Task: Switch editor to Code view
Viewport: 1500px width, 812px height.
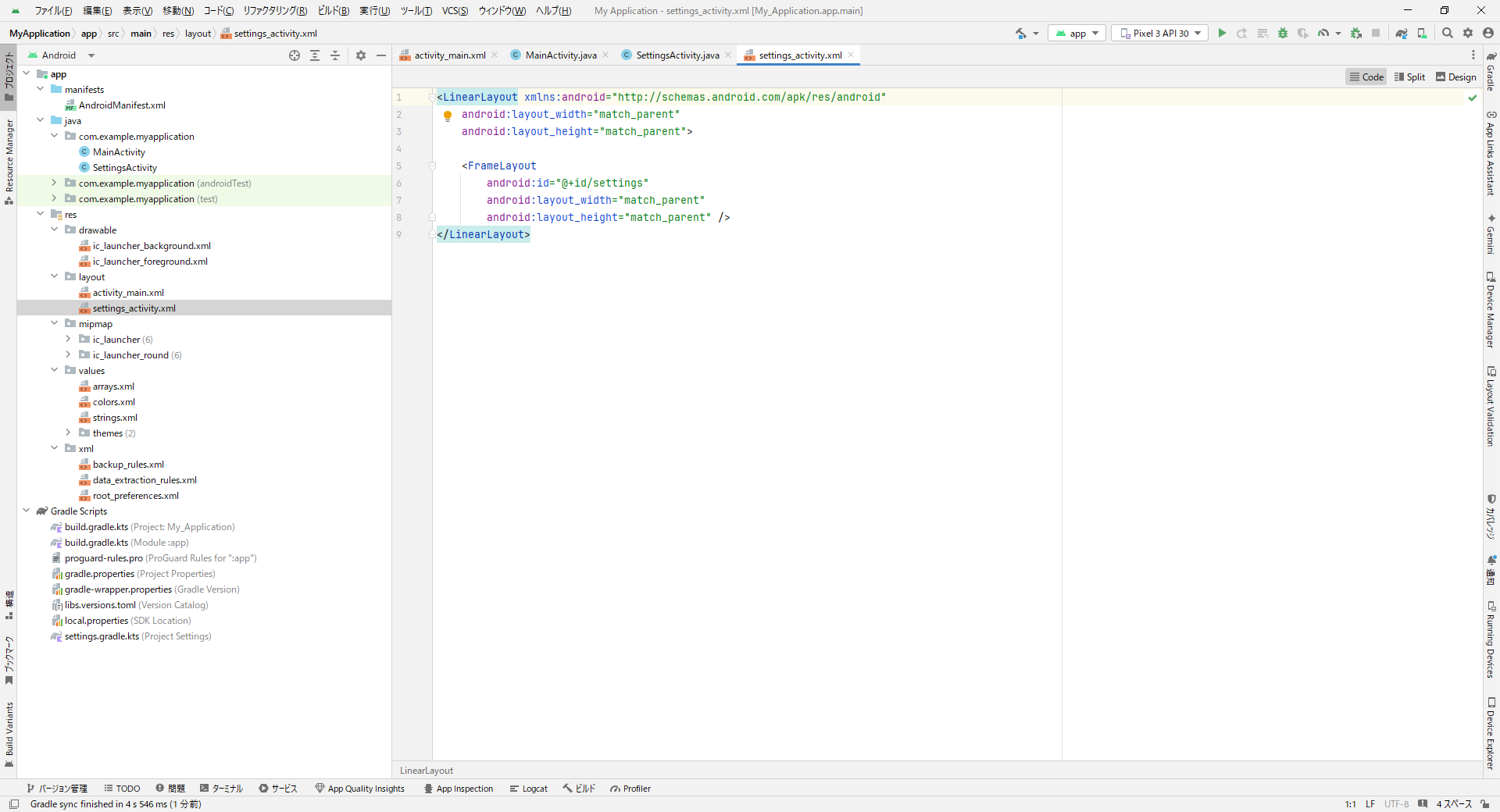Action: coord(1366,77)
